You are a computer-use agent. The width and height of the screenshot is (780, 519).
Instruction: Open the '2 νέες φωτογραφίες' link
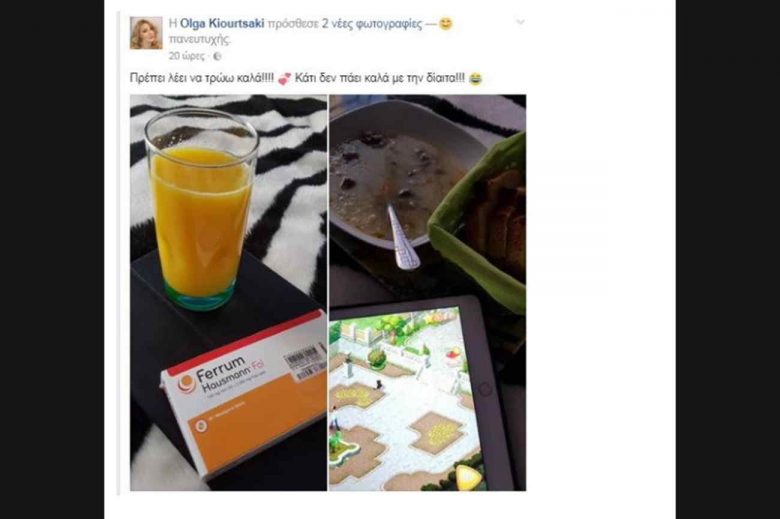(372, 23)
